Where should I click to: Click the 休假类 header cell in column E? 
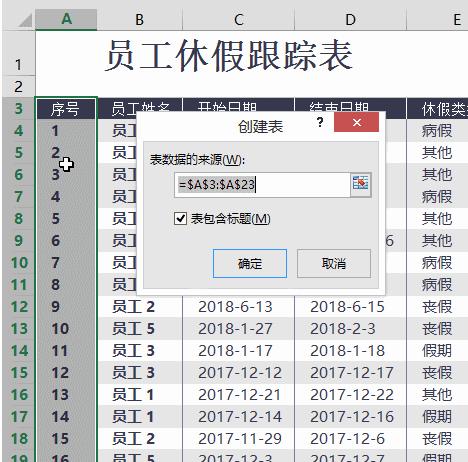click(x=437, y=109)
